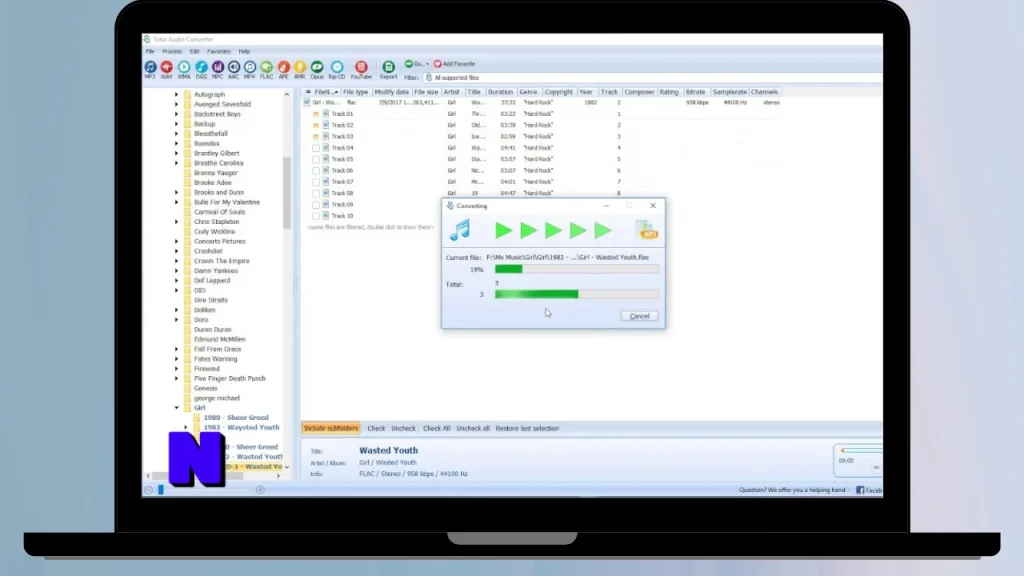The image size is (1024, 576).
Task: Open the Edit menu
Action: (x=195, y=52)
